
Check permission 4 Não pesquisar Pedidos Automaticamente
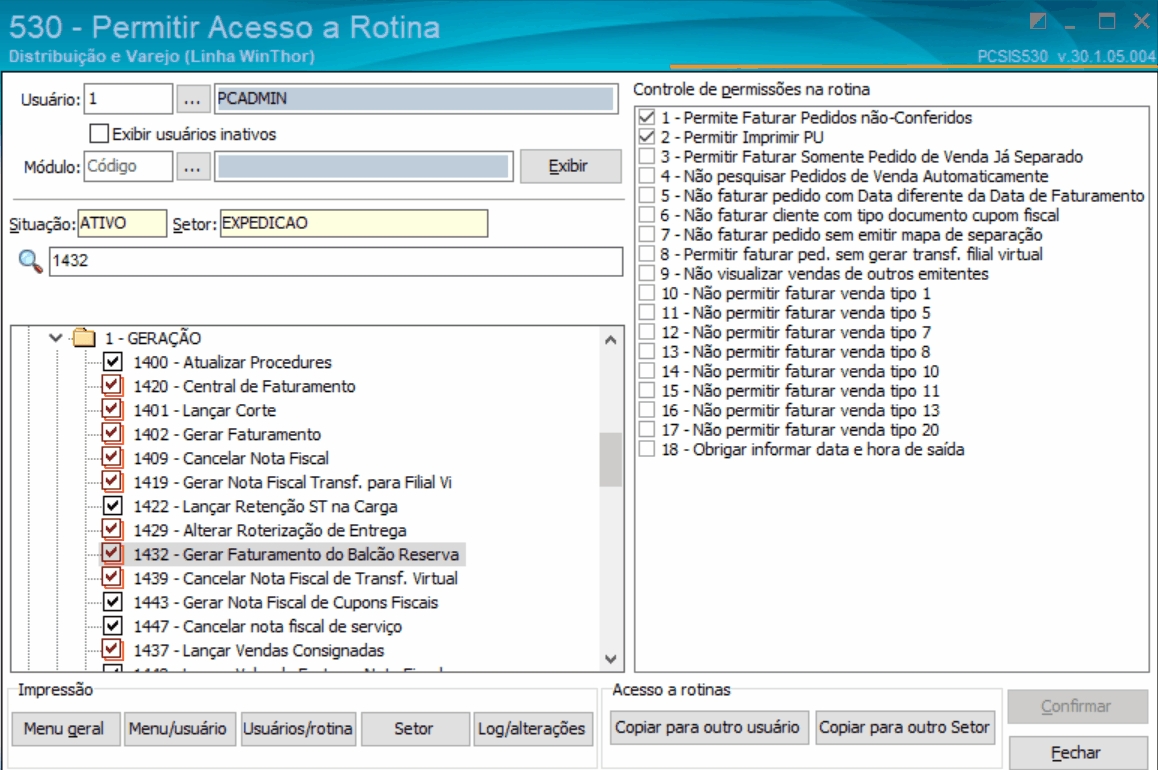point(647,176)
